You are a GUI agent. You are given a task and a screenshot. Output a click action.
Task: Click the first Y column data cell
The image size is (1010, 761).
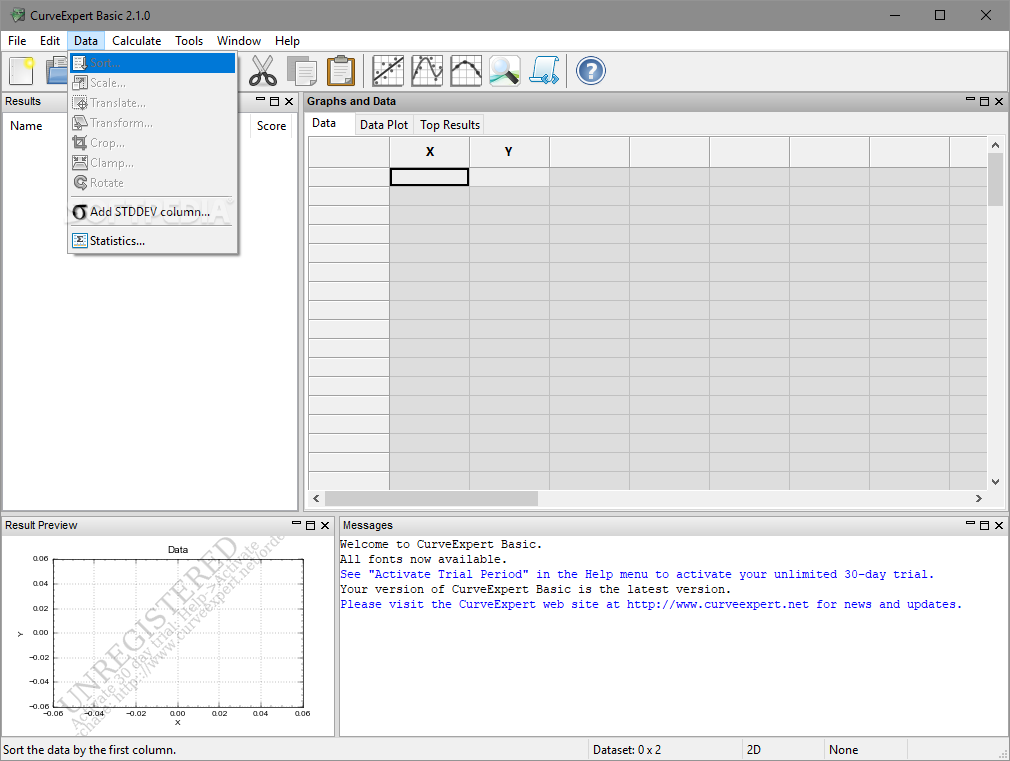click(x=509, y=177)
